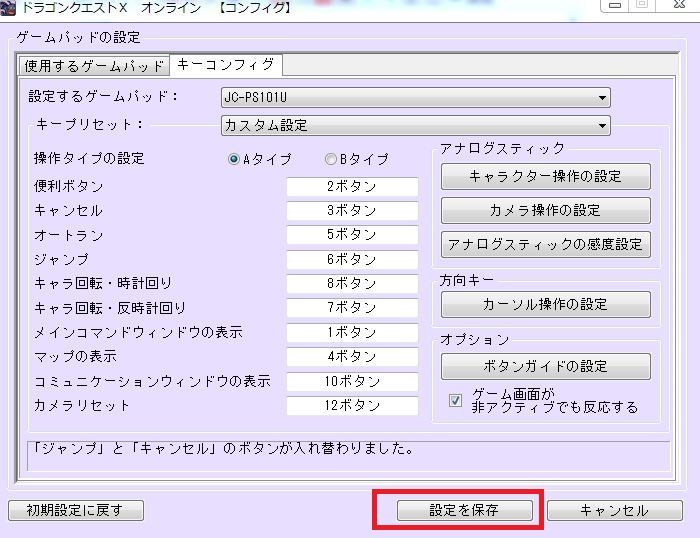Click the 操作タイプの設定 label

coord(89,158)
